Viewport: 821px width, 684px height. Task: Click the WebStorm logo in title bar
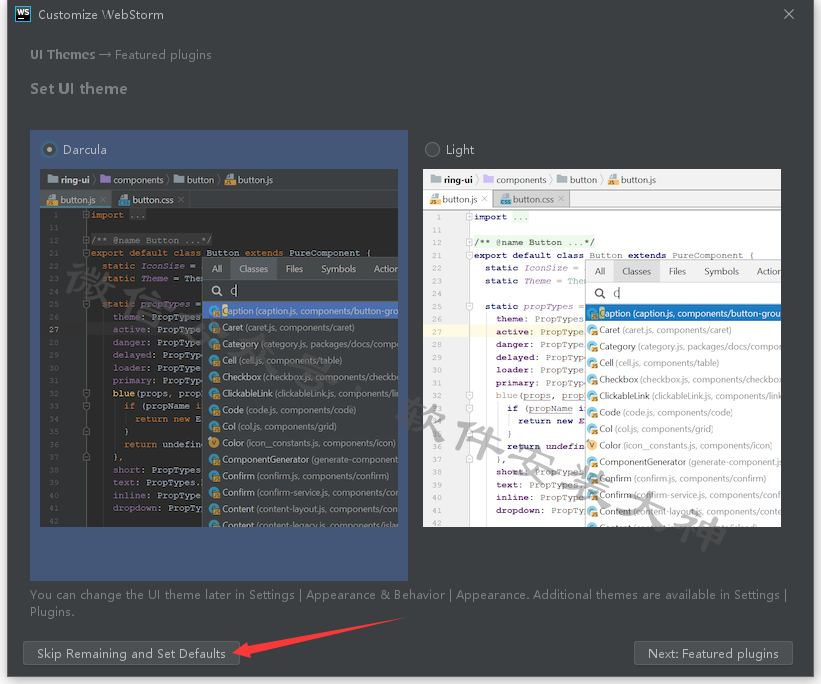pos(23,14)
